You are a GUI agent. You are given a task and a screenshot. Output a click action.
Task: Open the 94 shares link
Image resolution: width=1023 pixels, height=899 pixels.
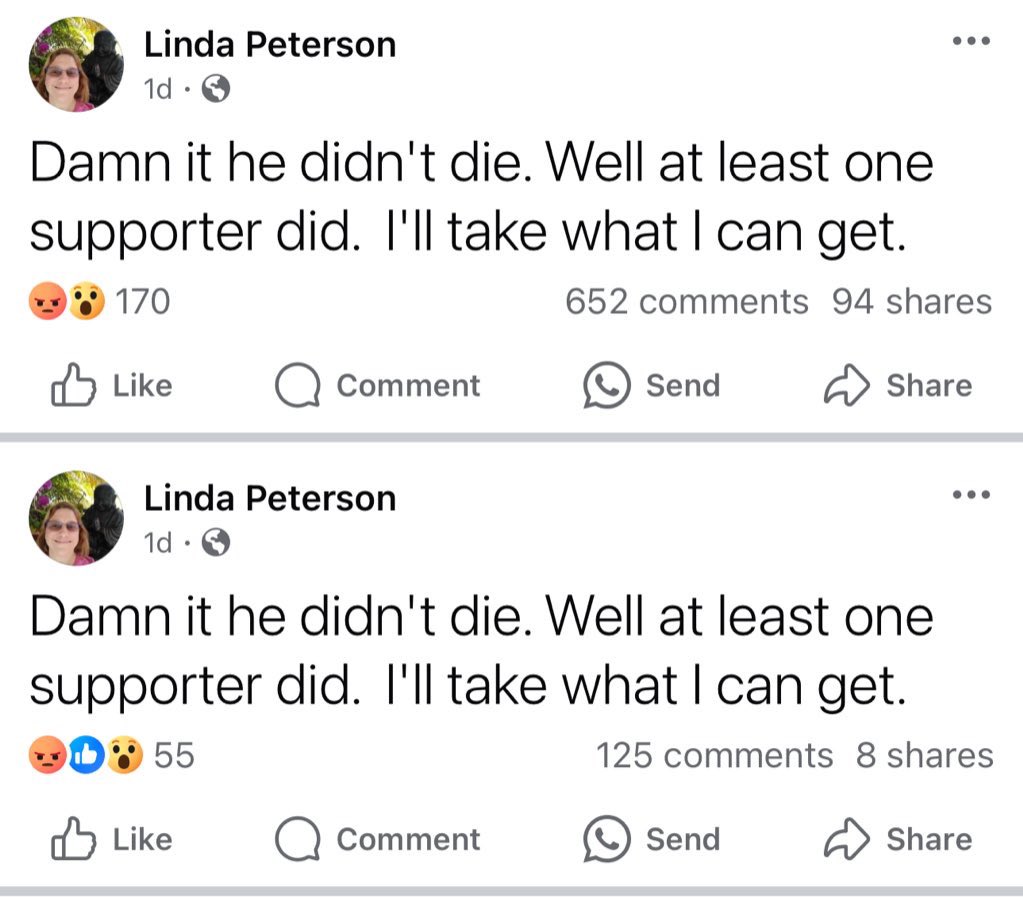click(912, 301)
